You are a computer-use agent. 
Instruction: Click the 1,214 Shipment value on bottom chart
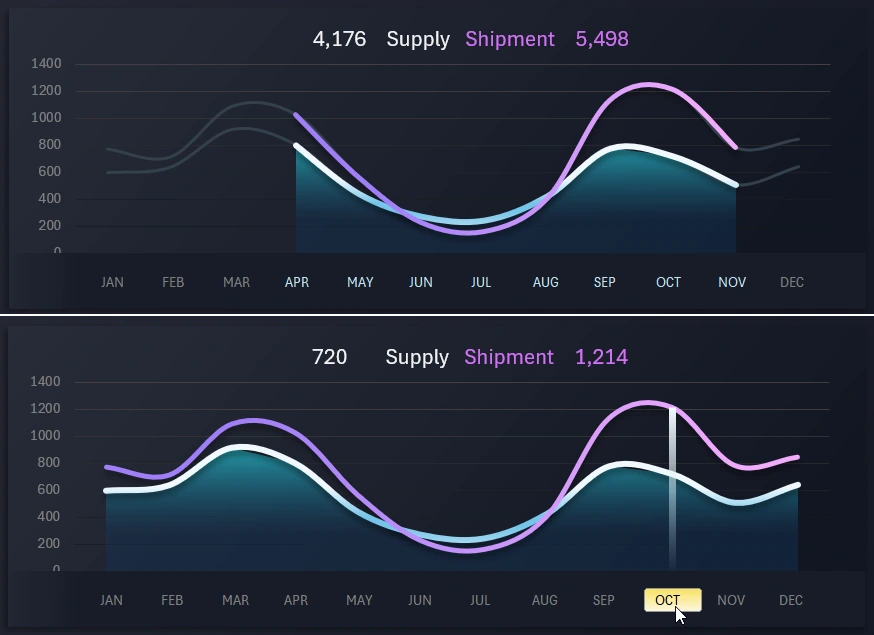(x=601, y=357)
